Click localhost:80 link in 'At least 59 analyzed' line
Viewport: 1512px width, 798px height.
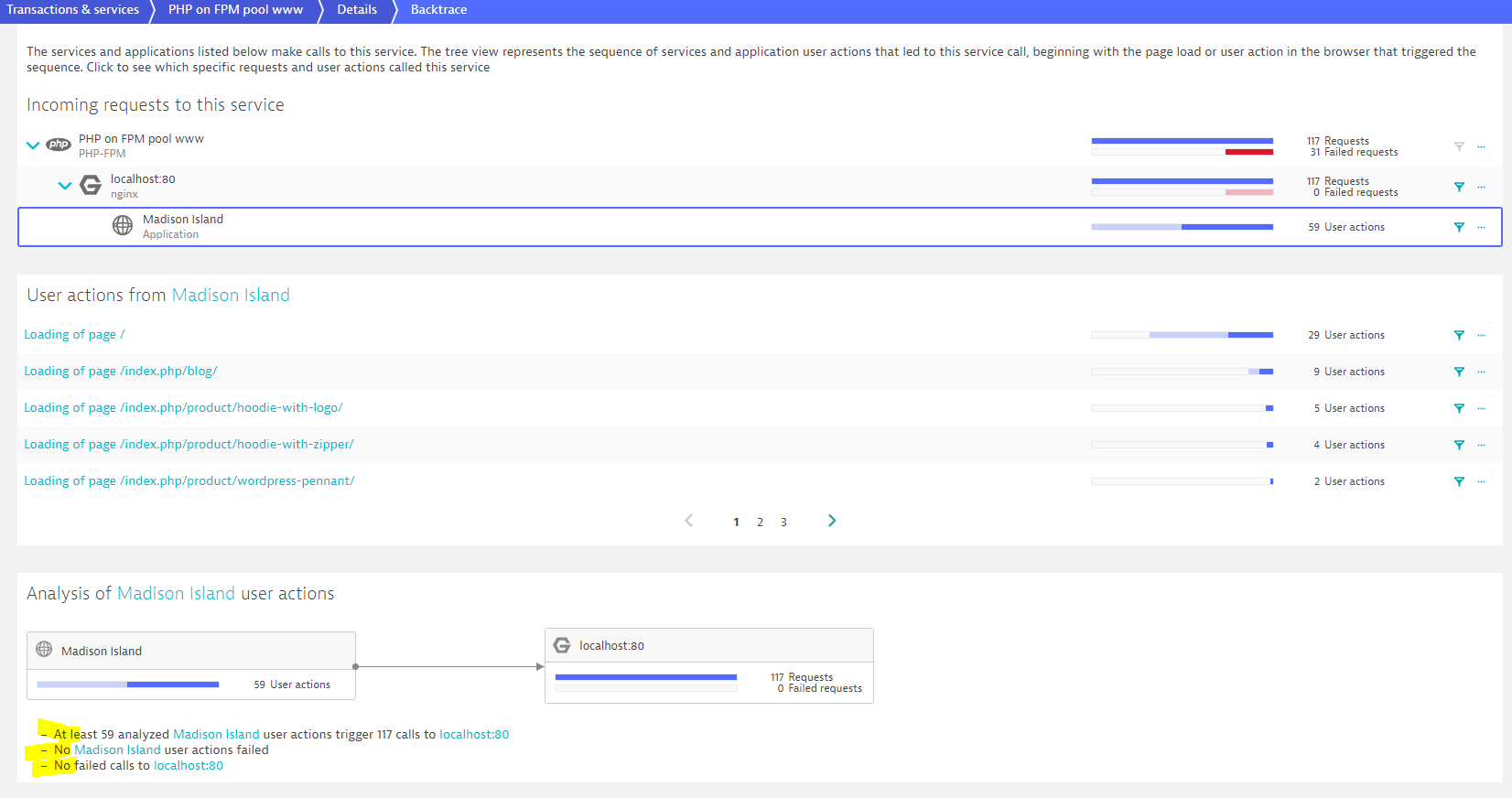coord(474,735)
